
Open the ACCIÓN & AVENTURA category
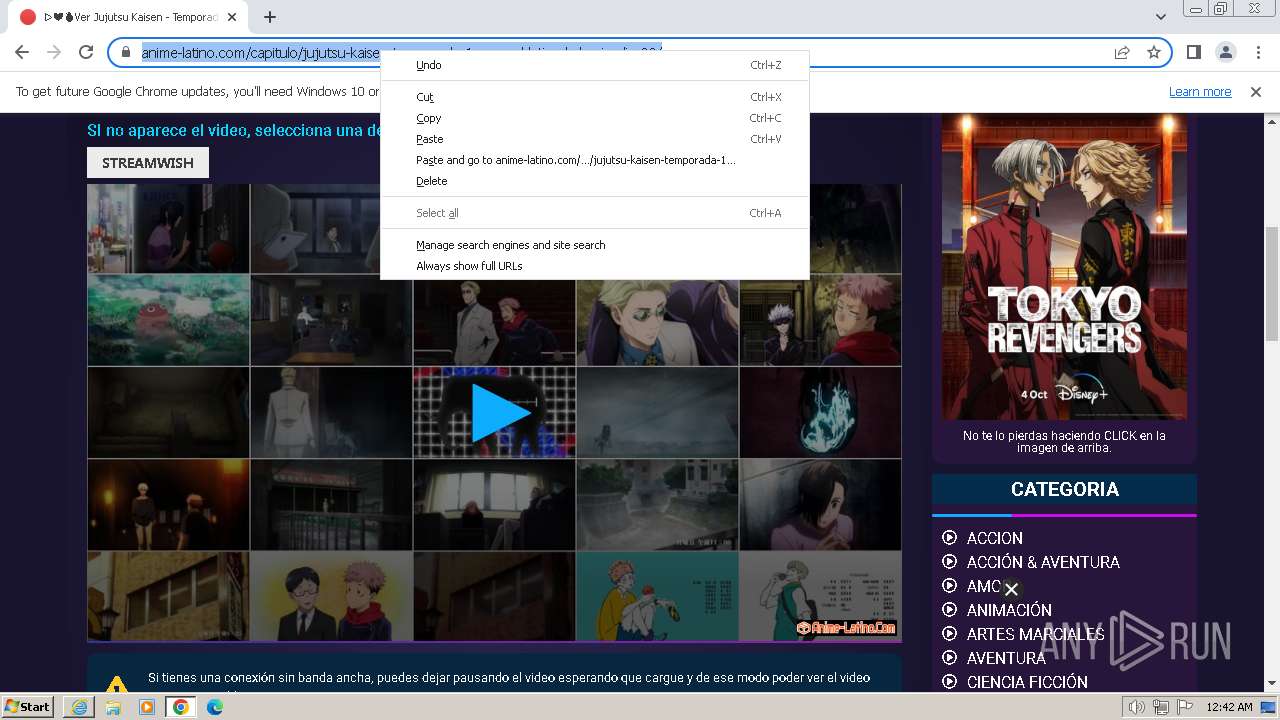[1043, 562]
